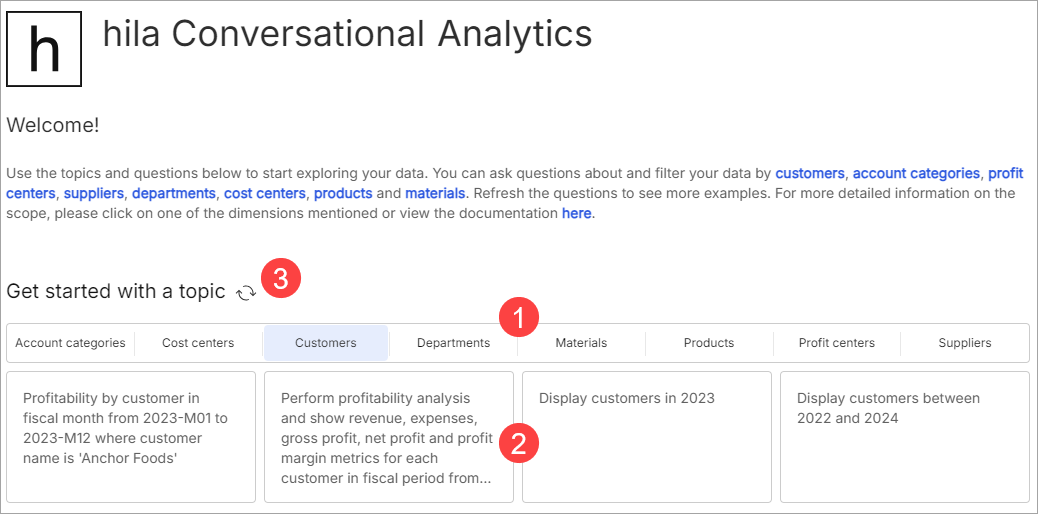Select the Customers tab
The height and width of the screenshot is (514, 1038).
326,342
